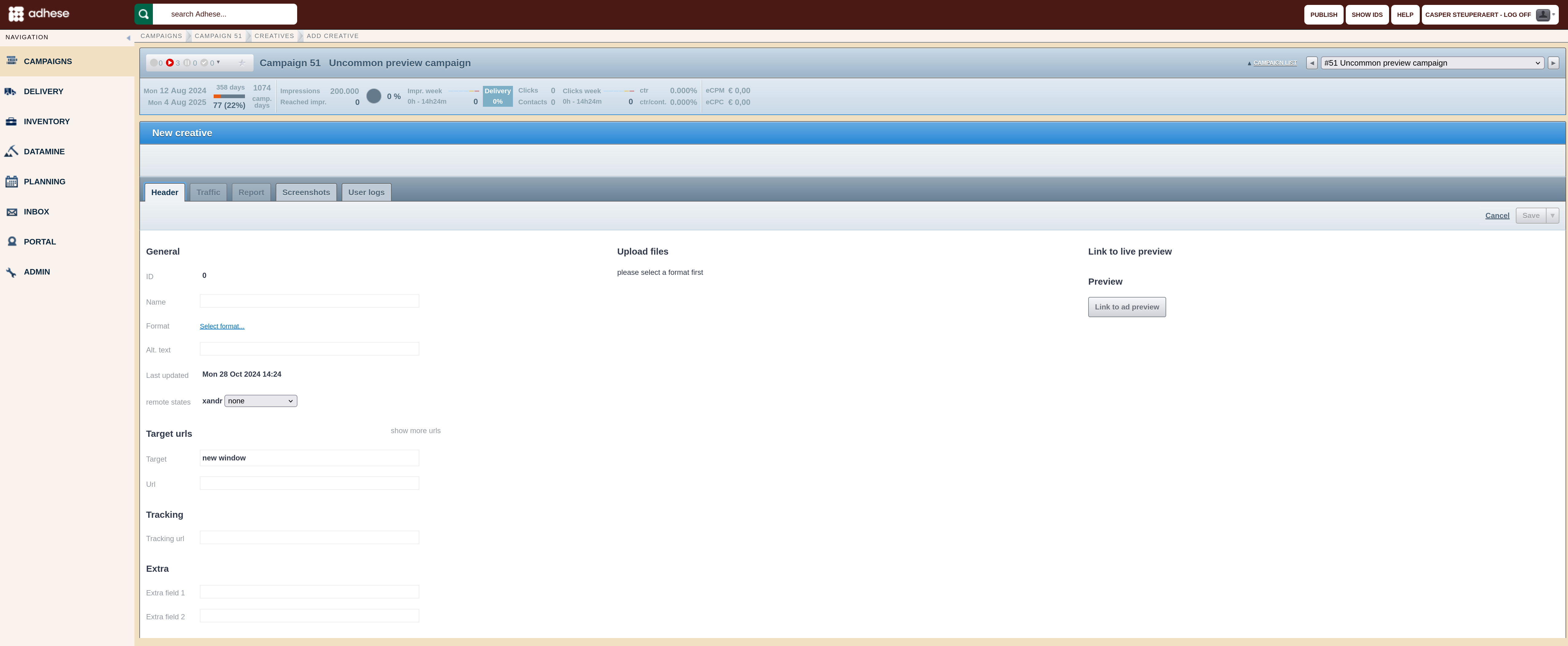Expand the Save button dropdown arrow

pos(1552,215)
